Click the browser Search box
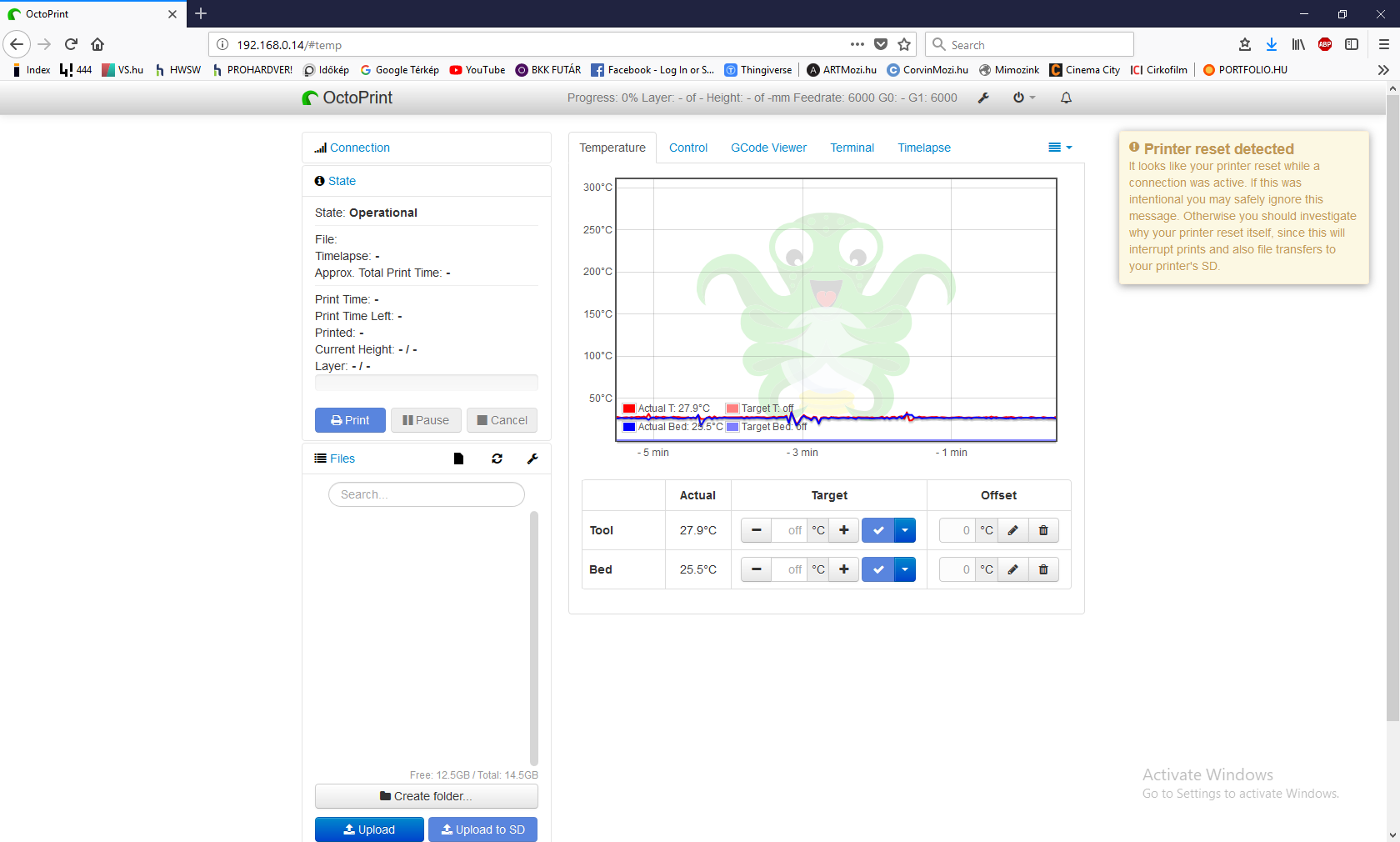 [1029, 44]
